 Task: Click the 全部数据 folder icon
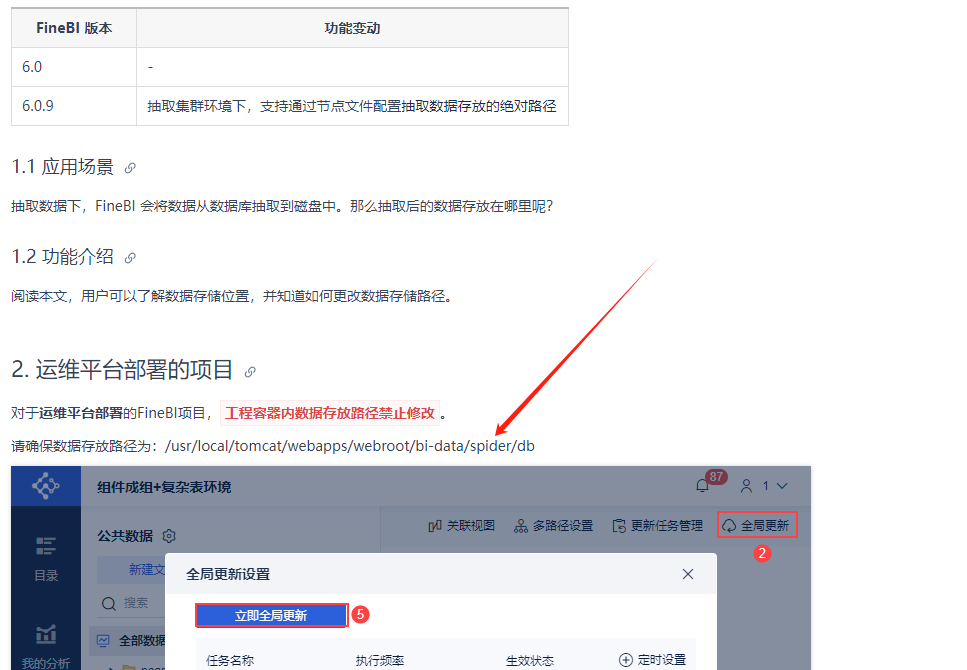click(x=103, y=641)
